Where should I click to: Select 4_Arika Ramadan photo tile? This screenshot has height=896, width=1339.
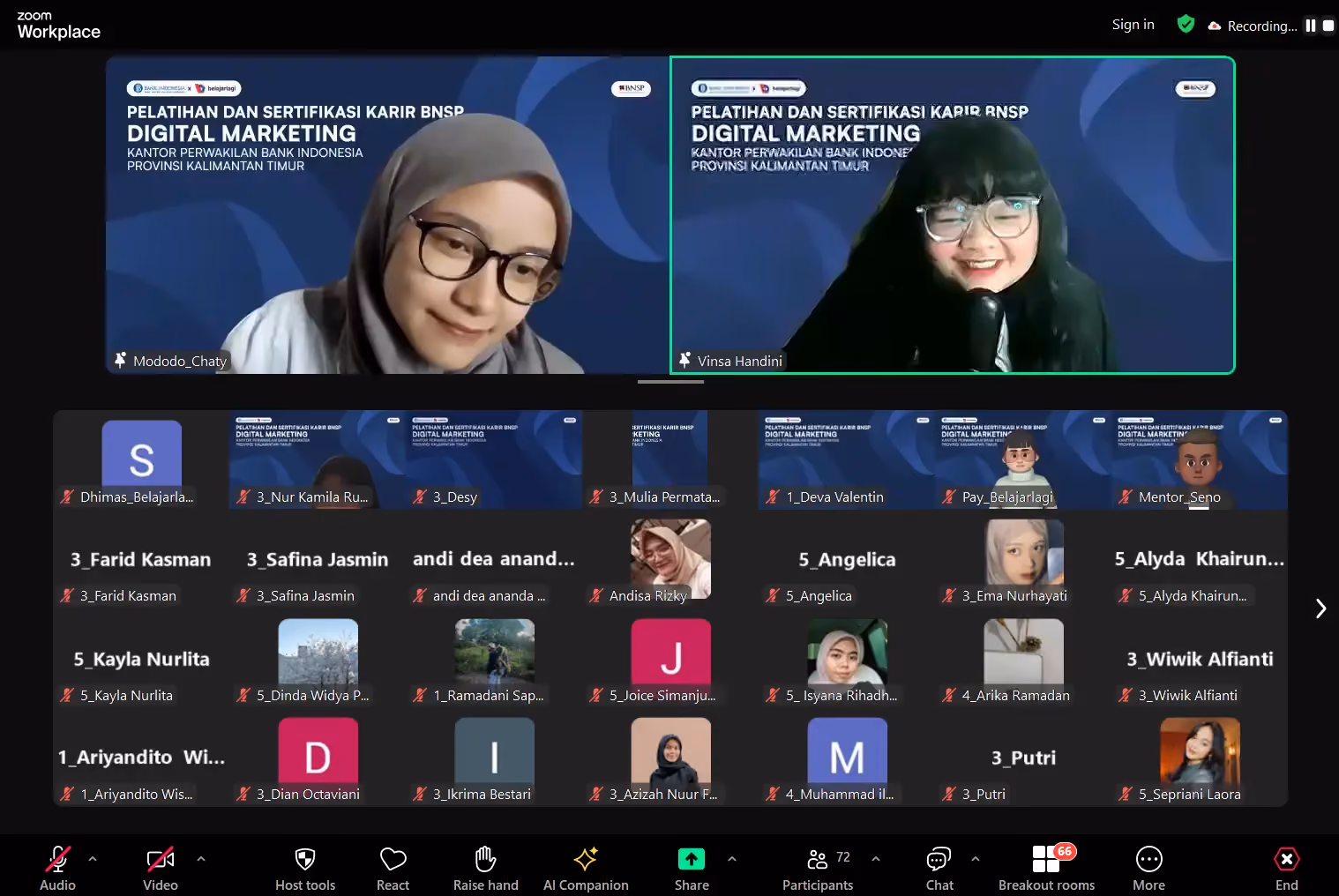(x=1023, y=658)
